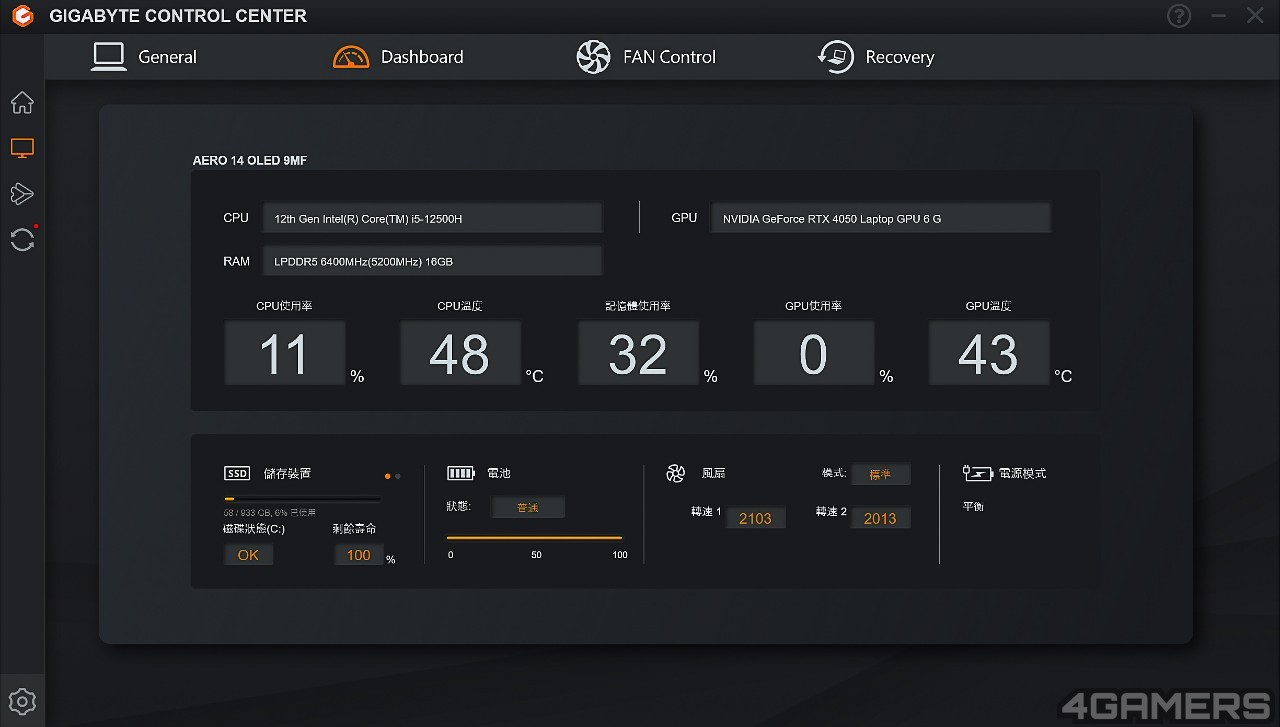This screenshot has height=727, width=1280.
Task: Minimize the Control Center window
Action: (1218, 16)
